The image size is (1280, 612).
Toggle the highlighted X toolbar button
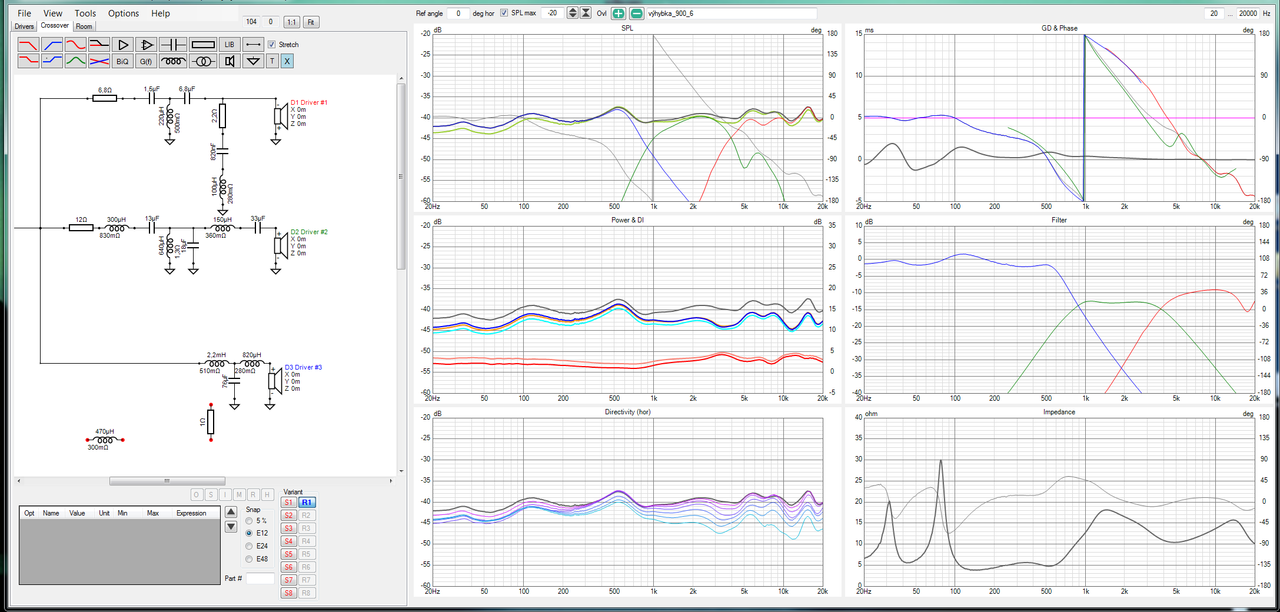[287, 61]
